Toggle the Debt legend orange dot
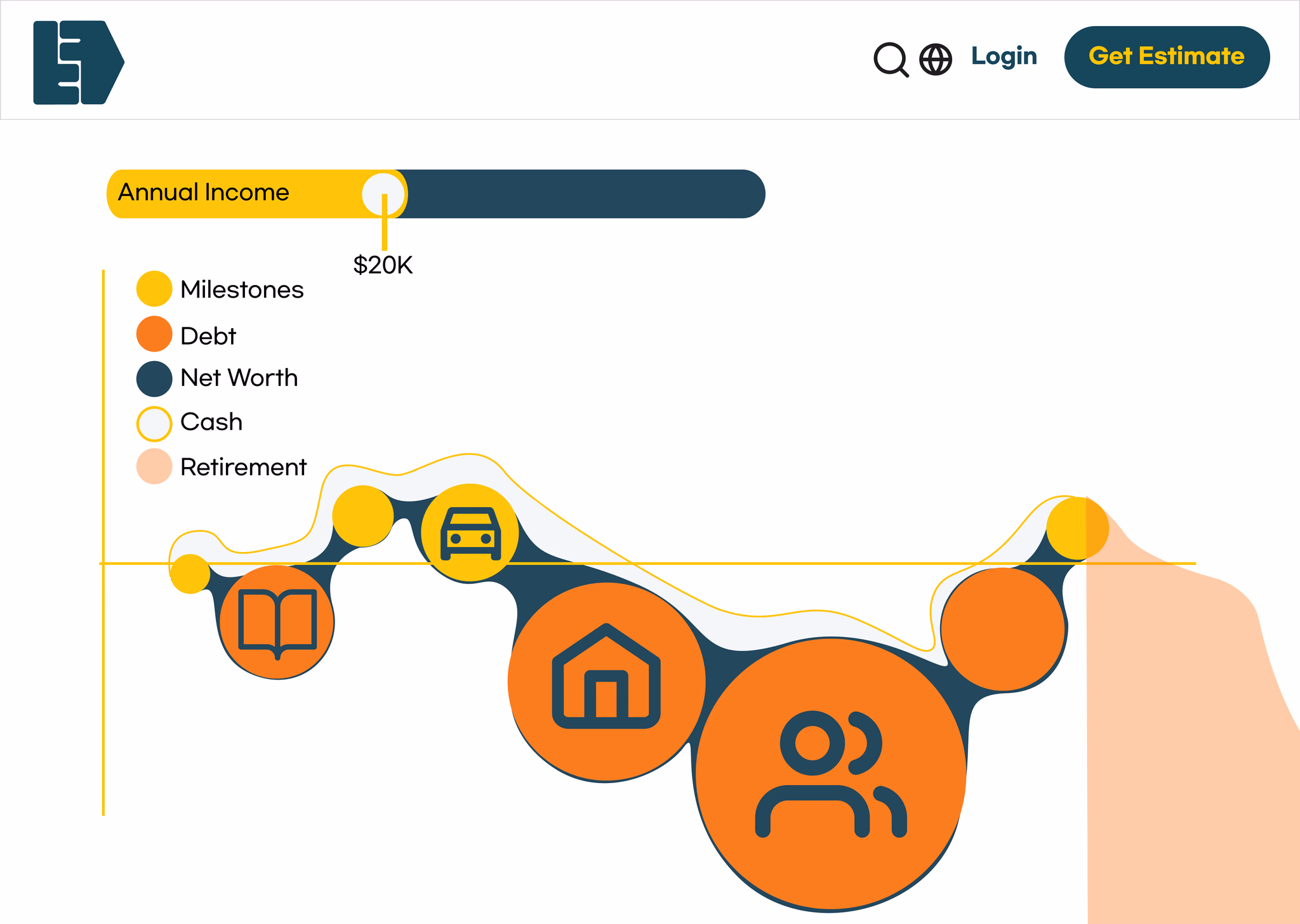Viewport: 1300px width, 924px height. pyautogui.click(x=154, y=334)
